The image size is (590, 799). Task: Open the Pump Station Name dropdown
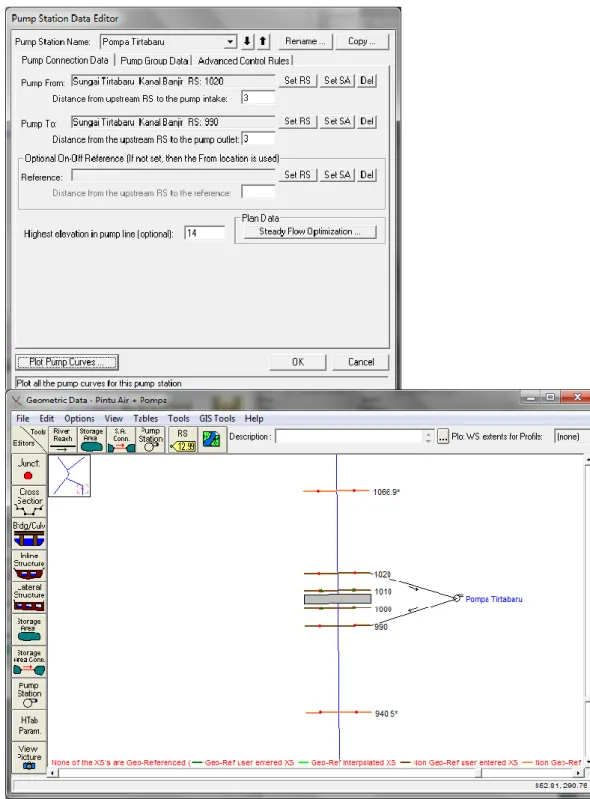[230, 42]
